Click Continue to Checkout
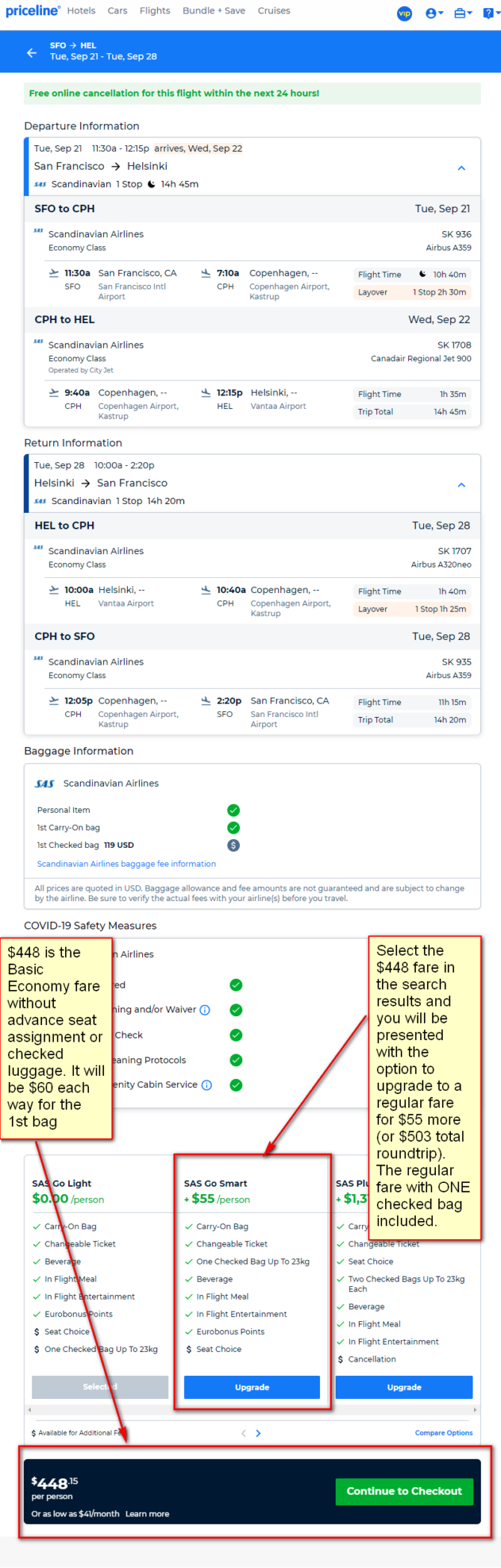 [404, 1491]
